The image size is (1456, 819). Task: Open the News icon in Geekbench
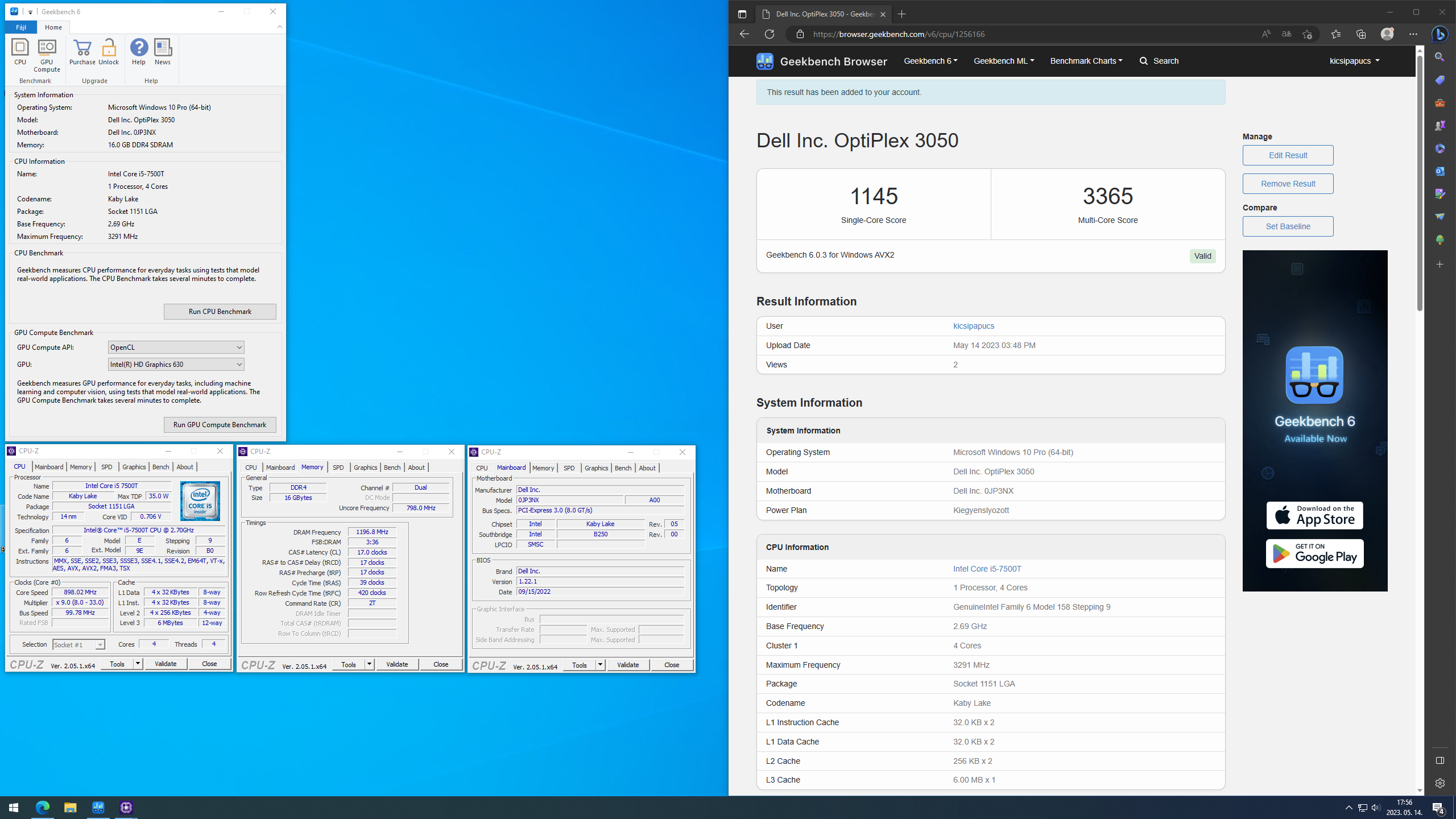point(163,52)
